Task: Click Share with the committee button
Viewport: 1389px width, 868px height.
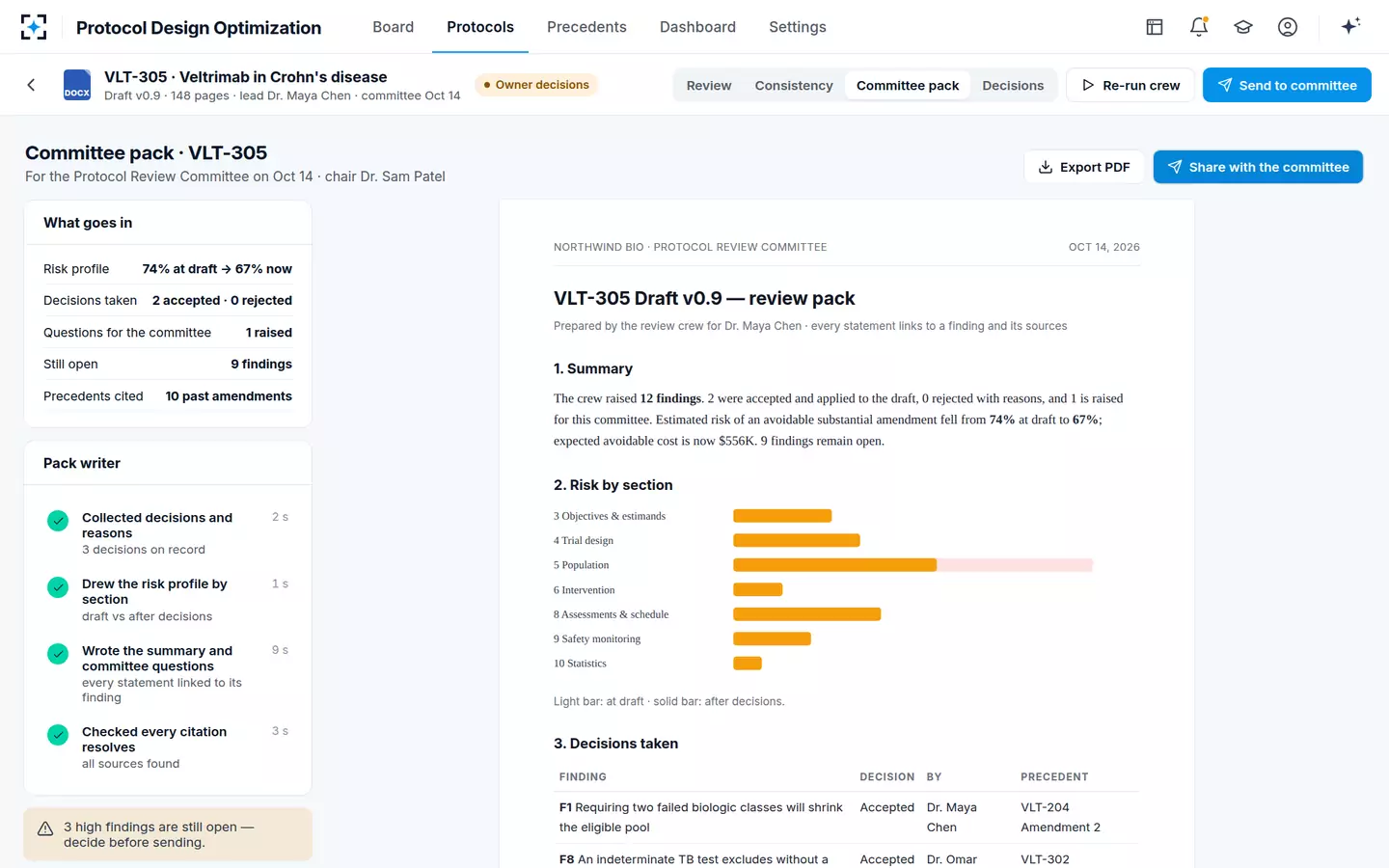Action: (1258, 167)
